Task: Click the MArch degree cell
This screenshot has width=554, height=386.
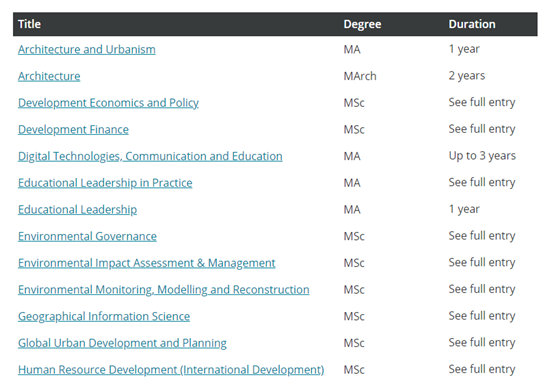Action: tap(360, 76)
